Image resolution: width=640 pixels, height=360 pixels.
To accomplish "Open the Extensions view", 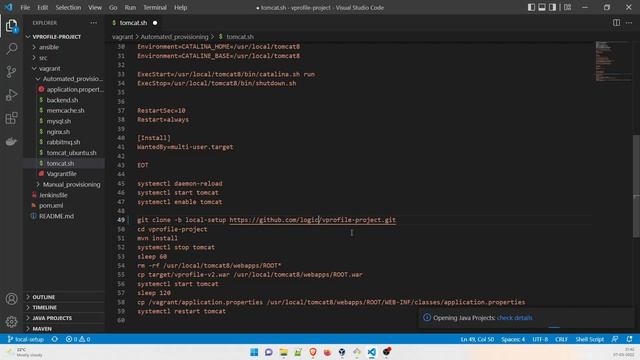I will point(11,118).
